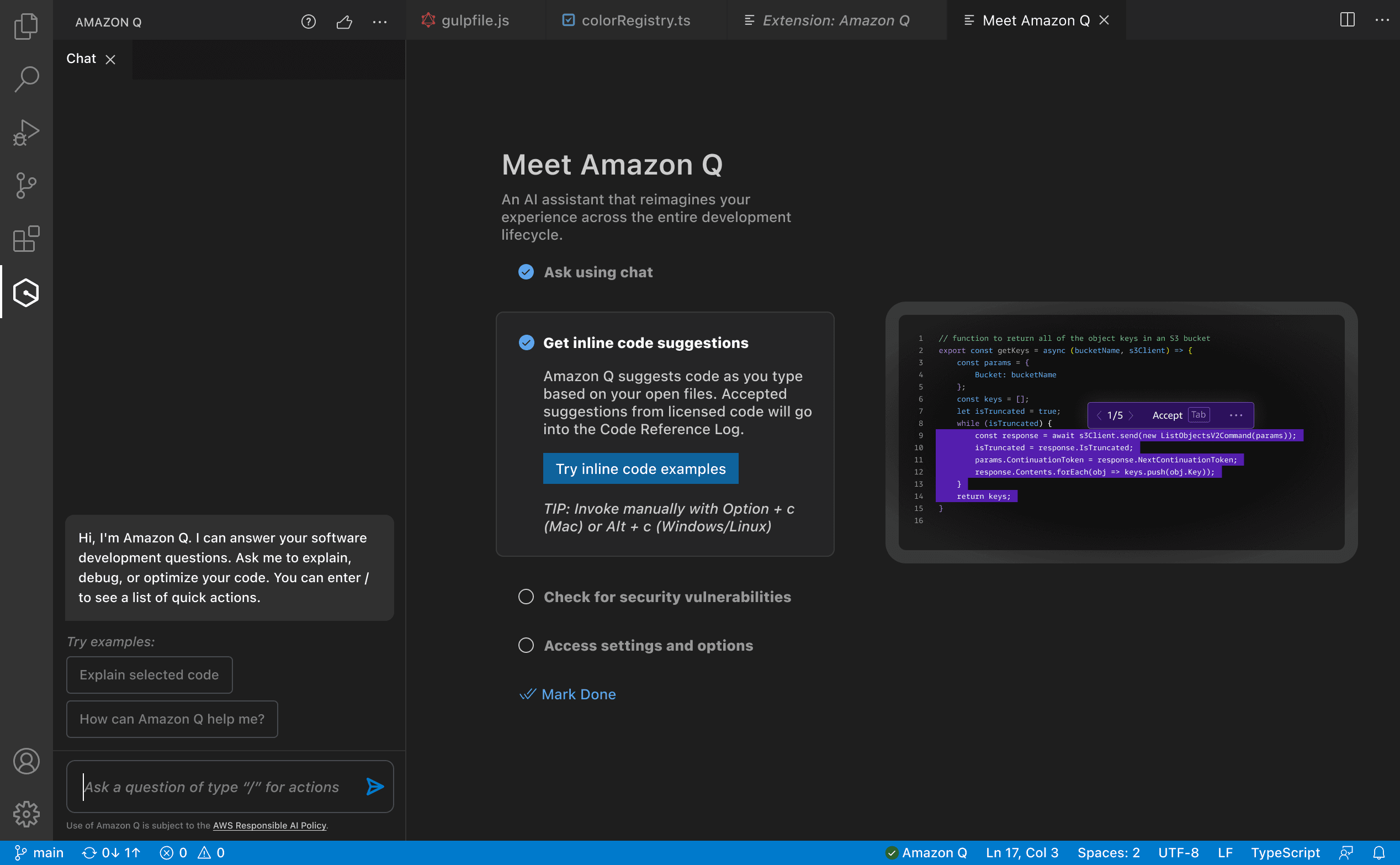Click the main branch status bar item
This screenshot has width=1400, height=865.
click(x=39, y=853)
